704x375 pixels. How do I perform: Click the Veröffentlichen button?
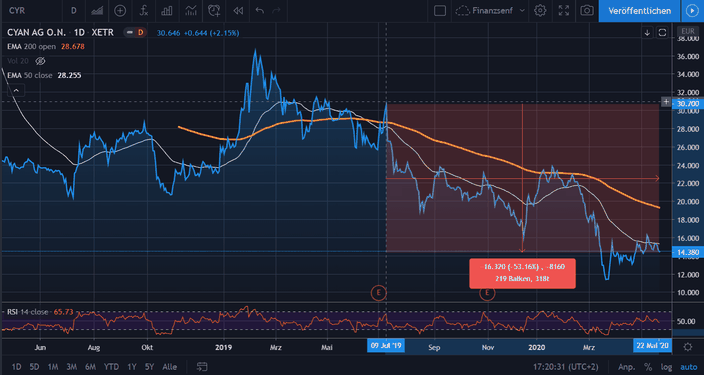(639, 11)
